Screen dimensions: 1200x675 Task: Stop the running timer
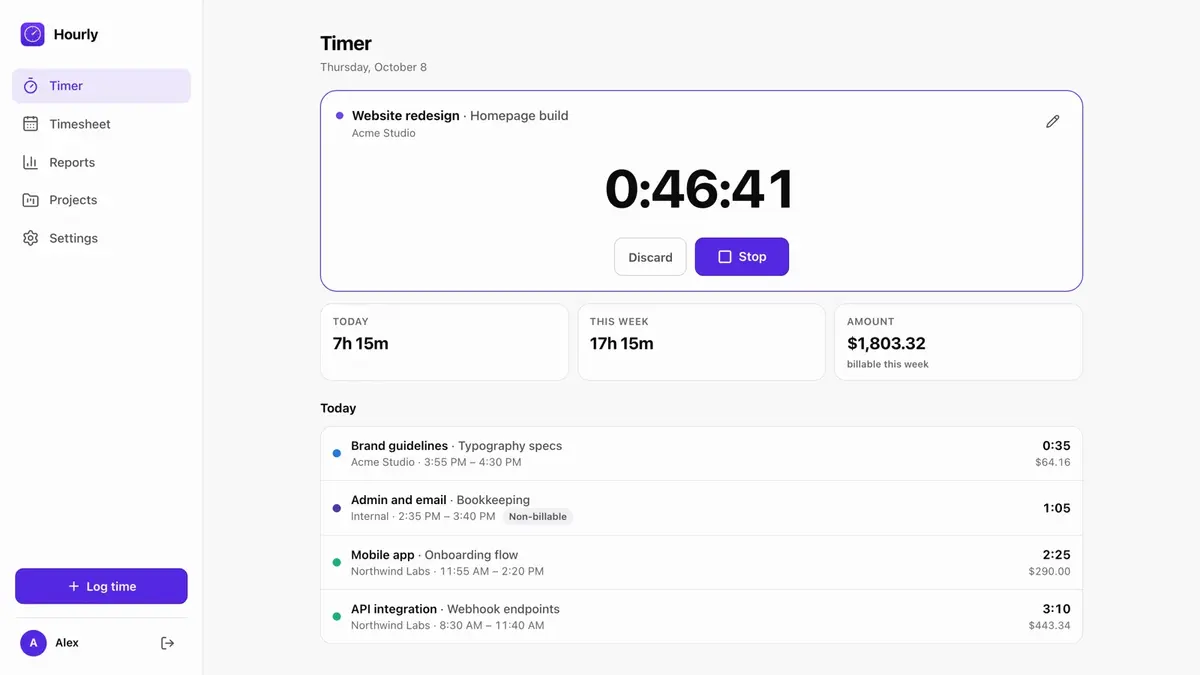(x=742, y=257)
